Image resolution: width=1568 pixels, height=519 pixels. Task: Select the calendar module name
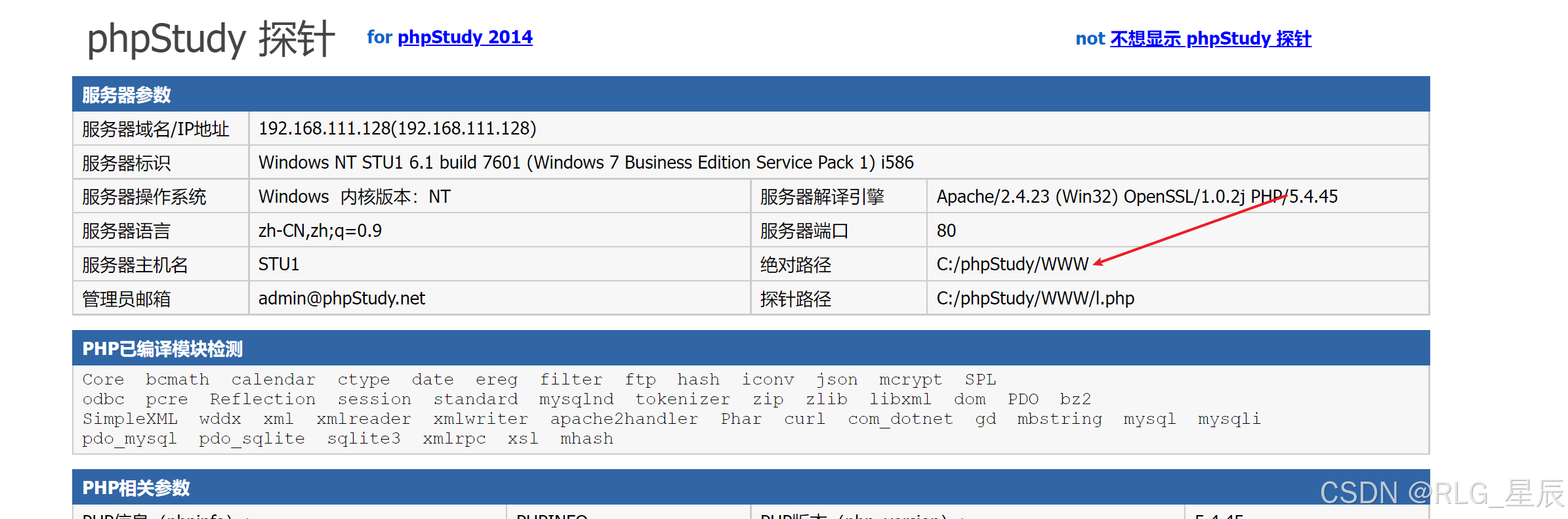click(273, 380)
